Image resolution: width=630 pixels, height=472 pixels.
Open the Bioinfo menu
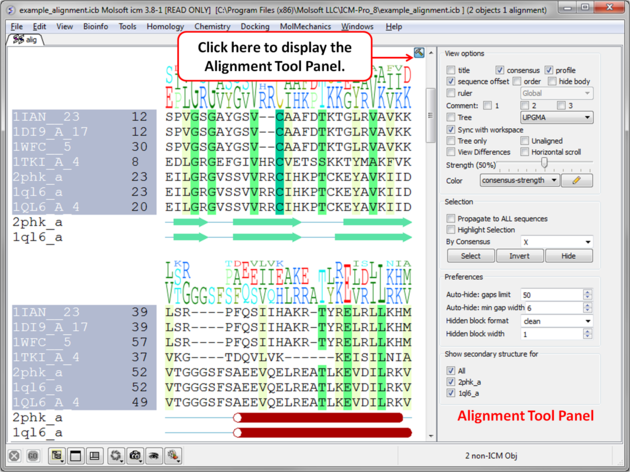pos(96,27)
